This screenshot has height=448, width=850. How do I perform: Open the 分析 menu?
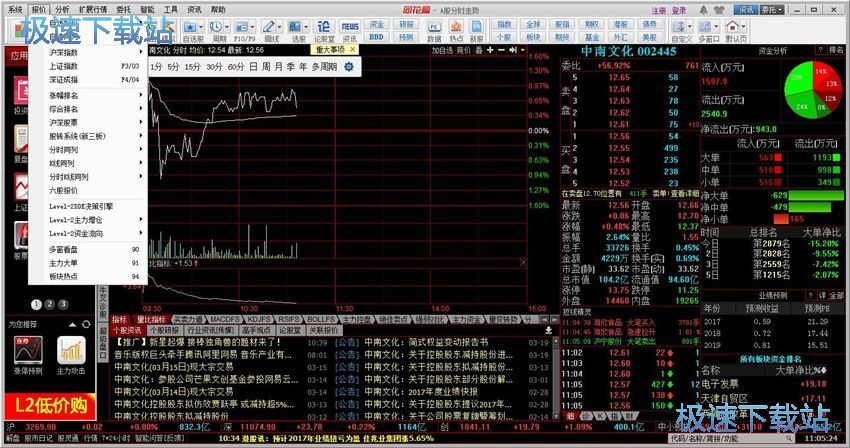pyautogui.click(x=62, y=10)
